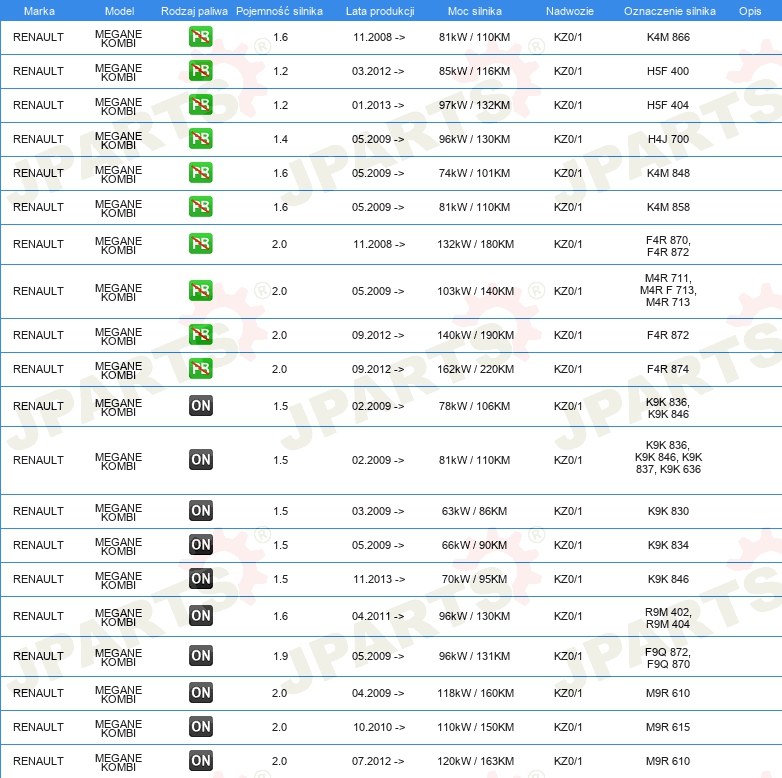
Task: Select the PB icon in the H4J 700 row
Action: coord(200,139)
